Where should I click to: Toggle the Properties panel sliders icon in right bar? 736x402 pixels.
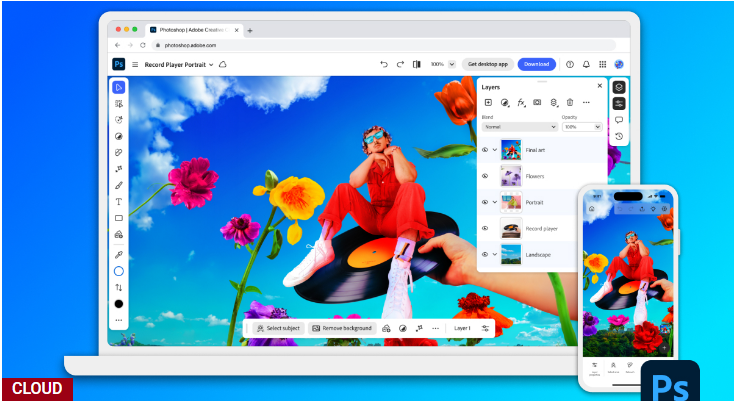click(x=619, y=104)
